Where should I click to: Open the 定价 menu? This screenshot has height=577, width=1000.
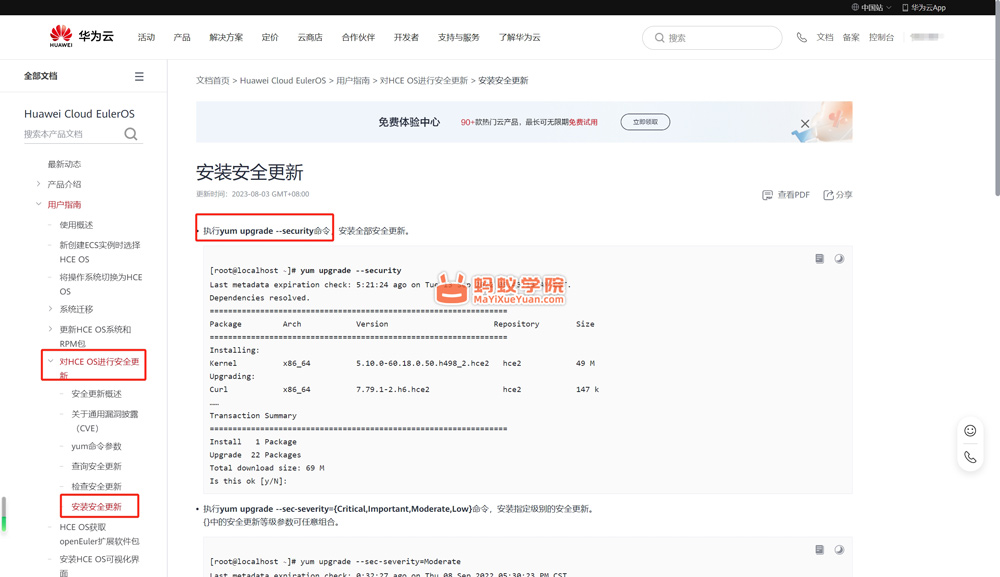(270, 38)
